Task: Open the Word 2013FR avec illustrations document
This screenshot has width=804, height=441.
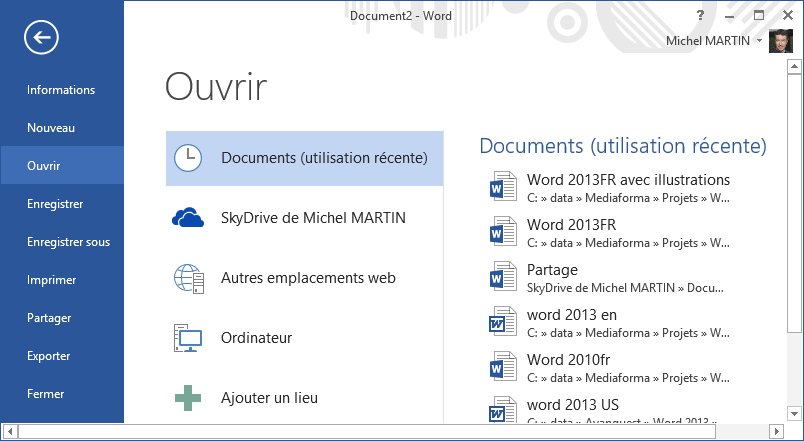Action: click(627, 180)
